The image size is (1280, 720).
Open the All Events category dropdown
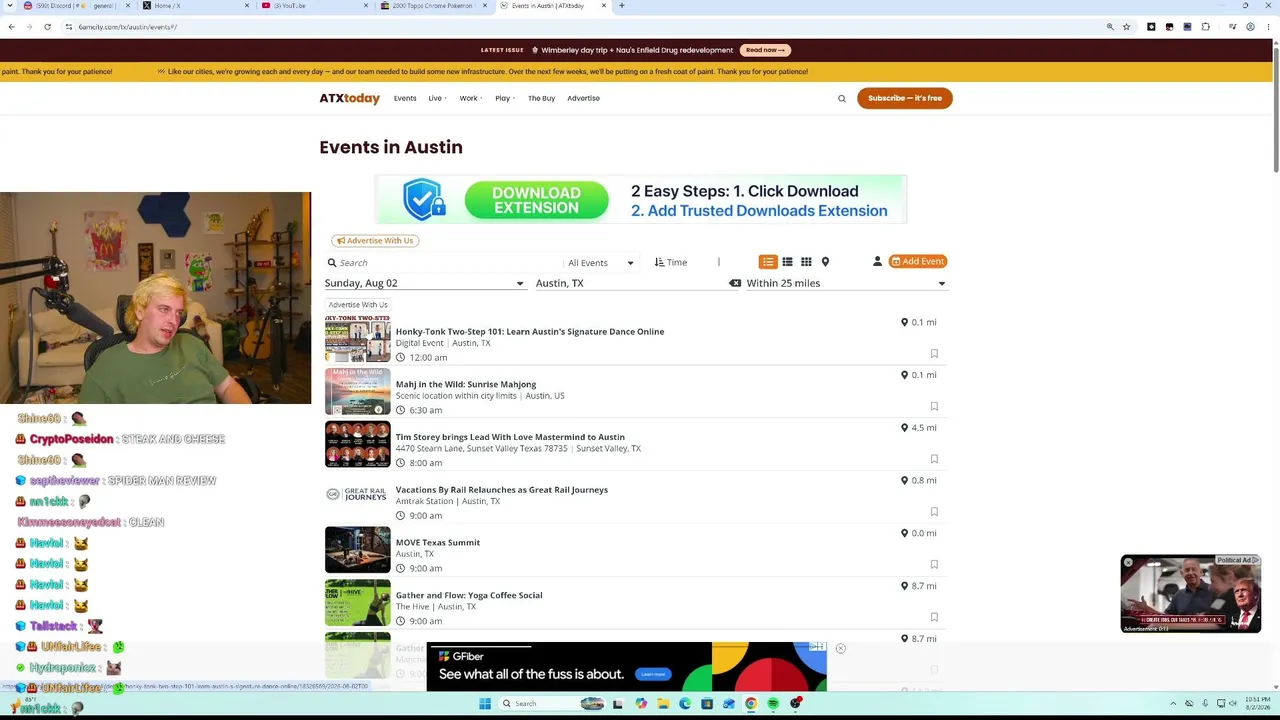click(x=600, y=263)
